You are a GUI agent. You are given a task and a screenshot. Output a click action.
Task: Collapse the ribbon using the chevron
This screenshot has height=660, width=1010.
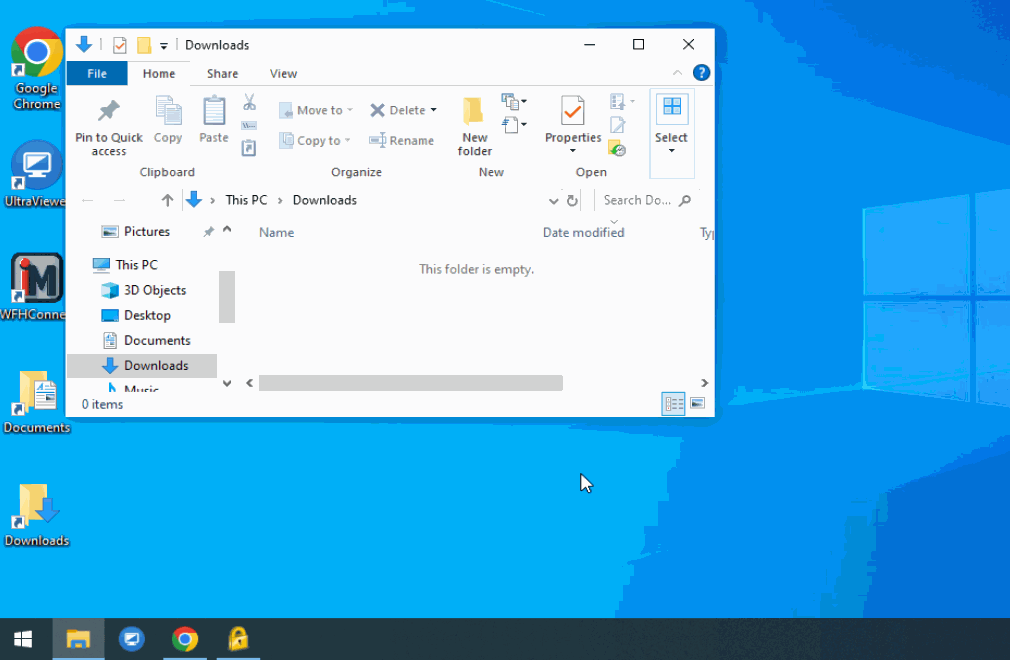click(x=678, y=74)
